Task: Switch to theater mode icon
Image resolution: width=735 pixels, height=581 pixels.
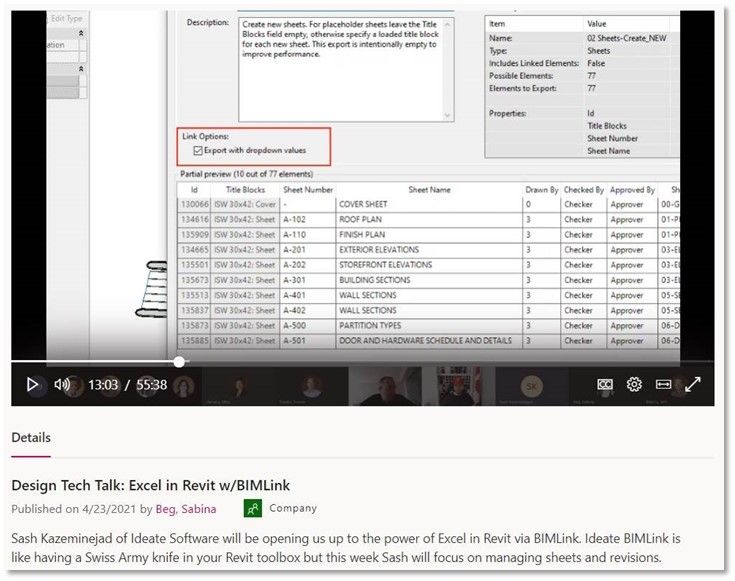Action: tap(663, 385)
